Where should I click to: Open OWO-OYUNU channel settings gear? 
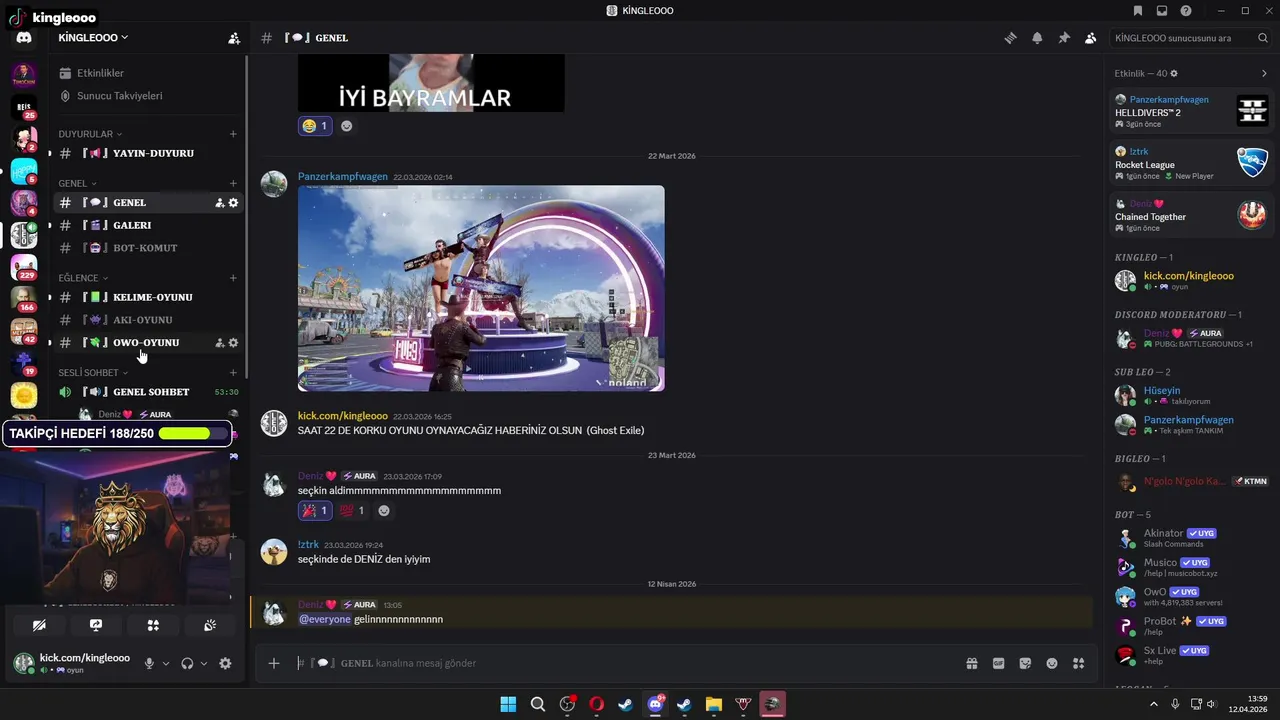[233, 343]
